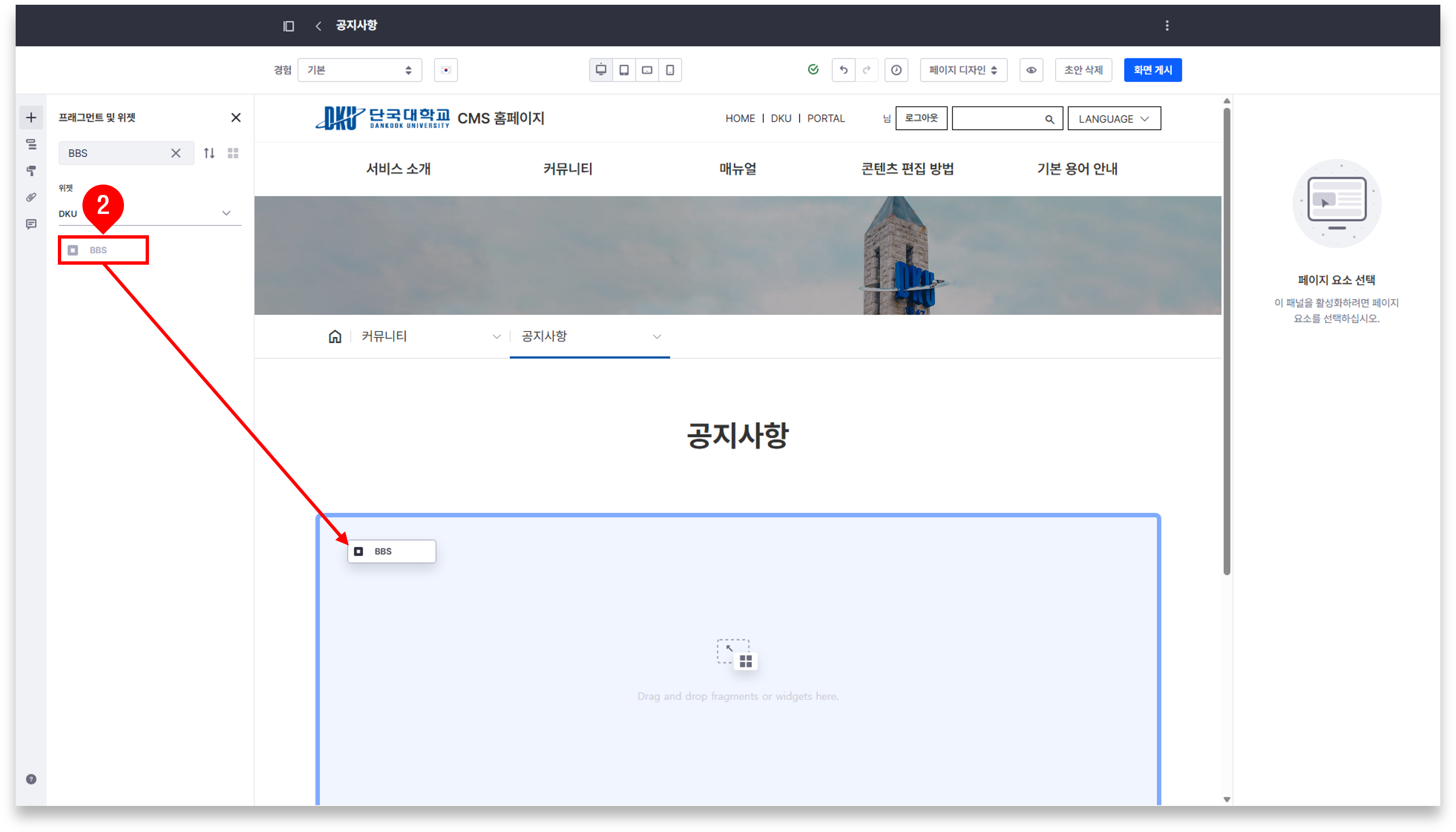Open the history clock icon
Screen dimensions: 1456x832
(x=896, y=70)
